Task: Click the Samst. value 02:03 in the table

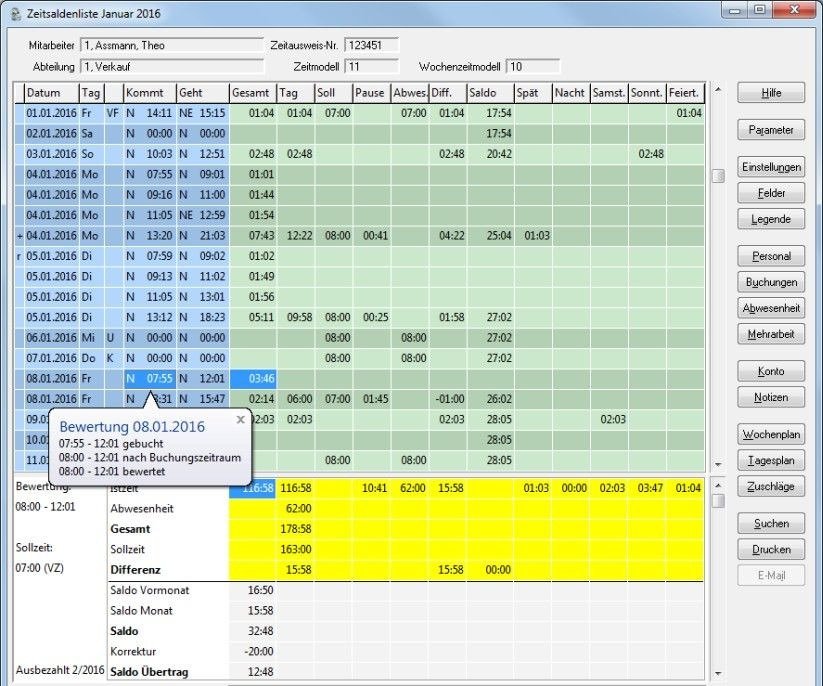Action: point(613,419)
